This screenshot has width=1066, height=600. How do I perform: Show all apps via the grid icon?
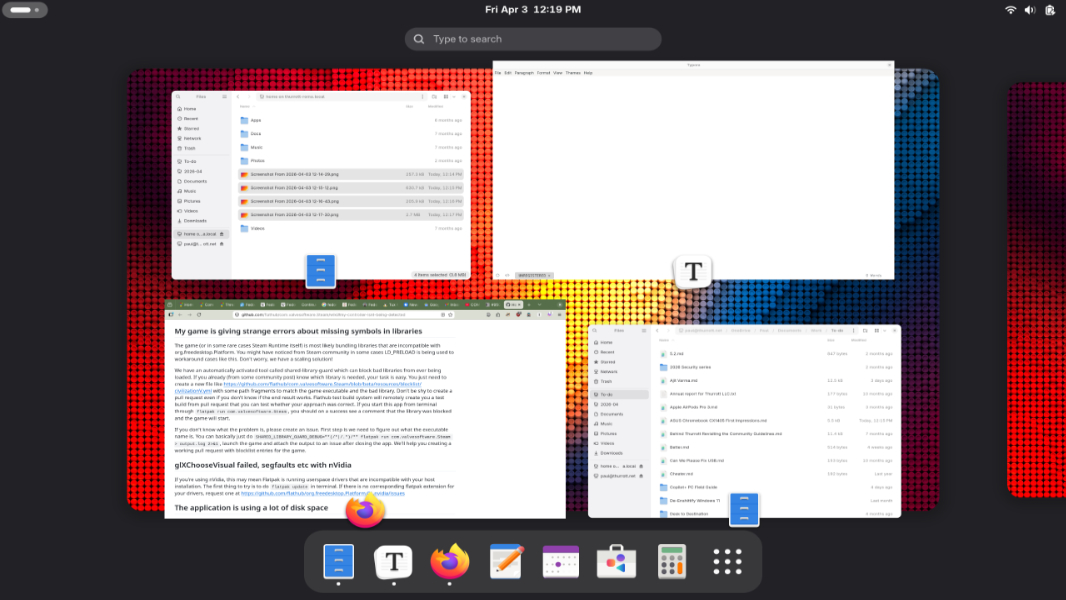727,562
